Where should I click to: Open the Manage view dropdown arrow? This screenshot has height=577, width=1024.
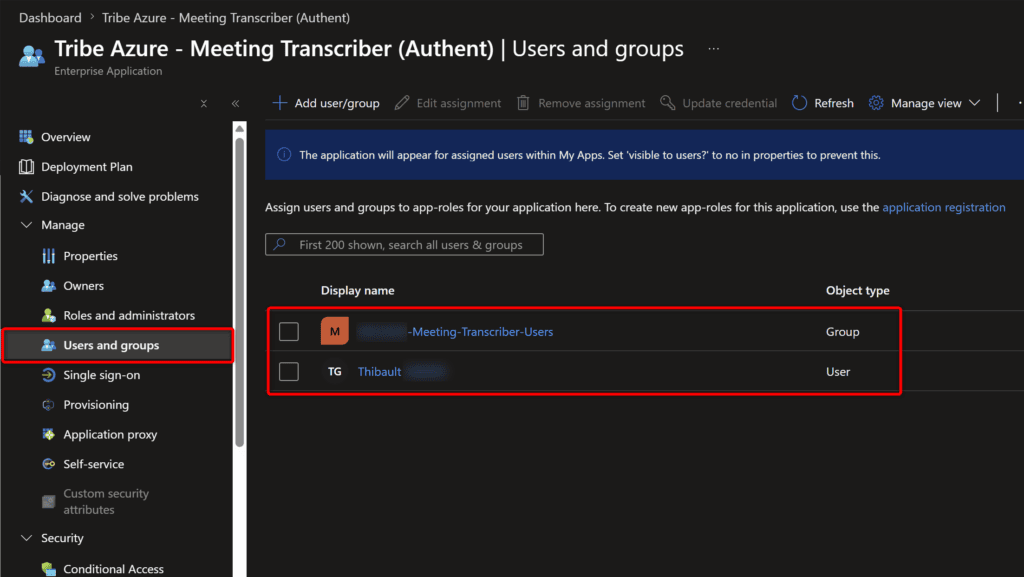[975, 103]
